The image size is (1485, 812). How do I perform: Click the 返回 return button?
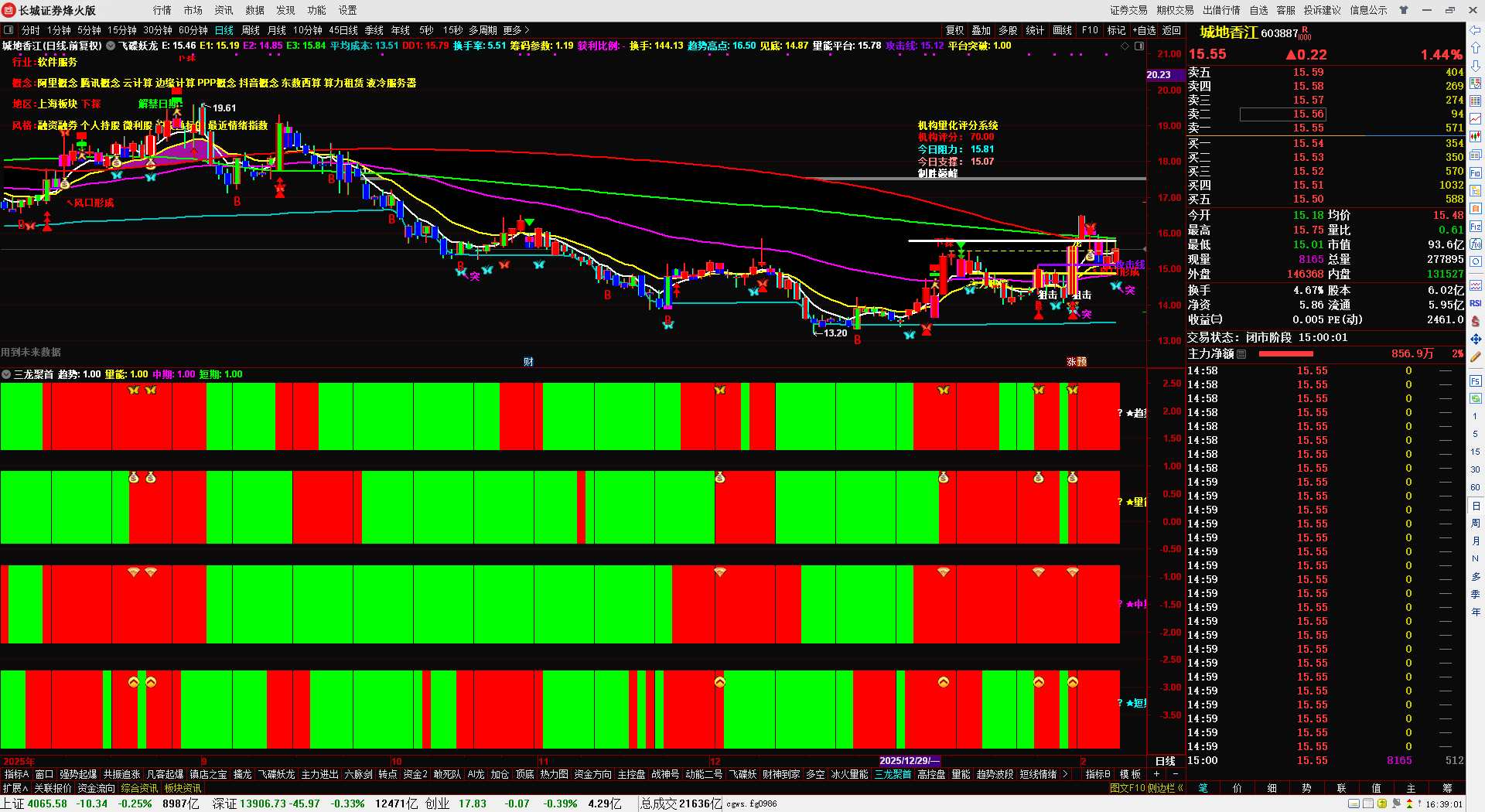coord(1172,30)
